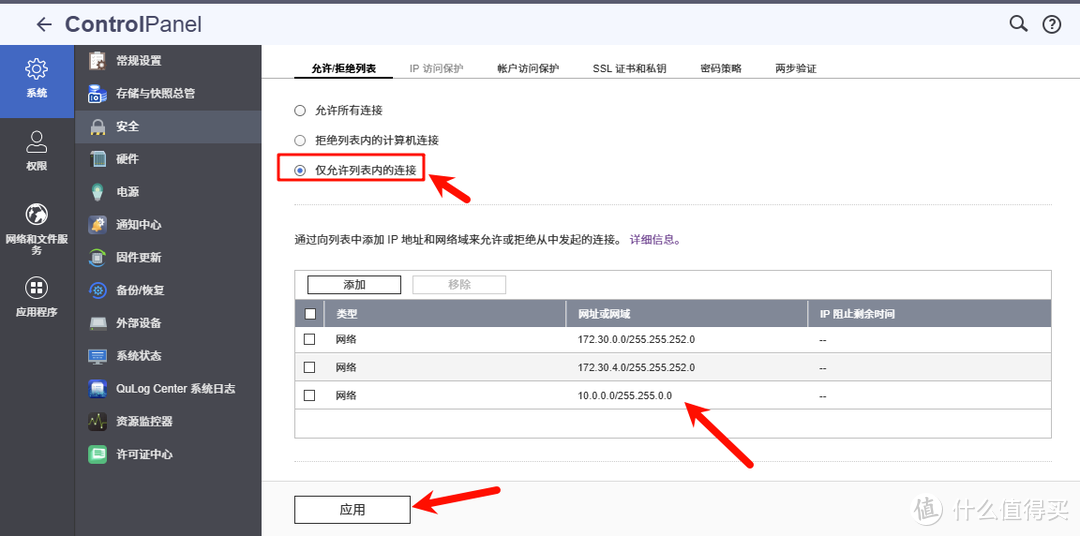This screenshot has height=536, width=1080.
Task: Open the 权限 user icon section
Action: point(37,142)
